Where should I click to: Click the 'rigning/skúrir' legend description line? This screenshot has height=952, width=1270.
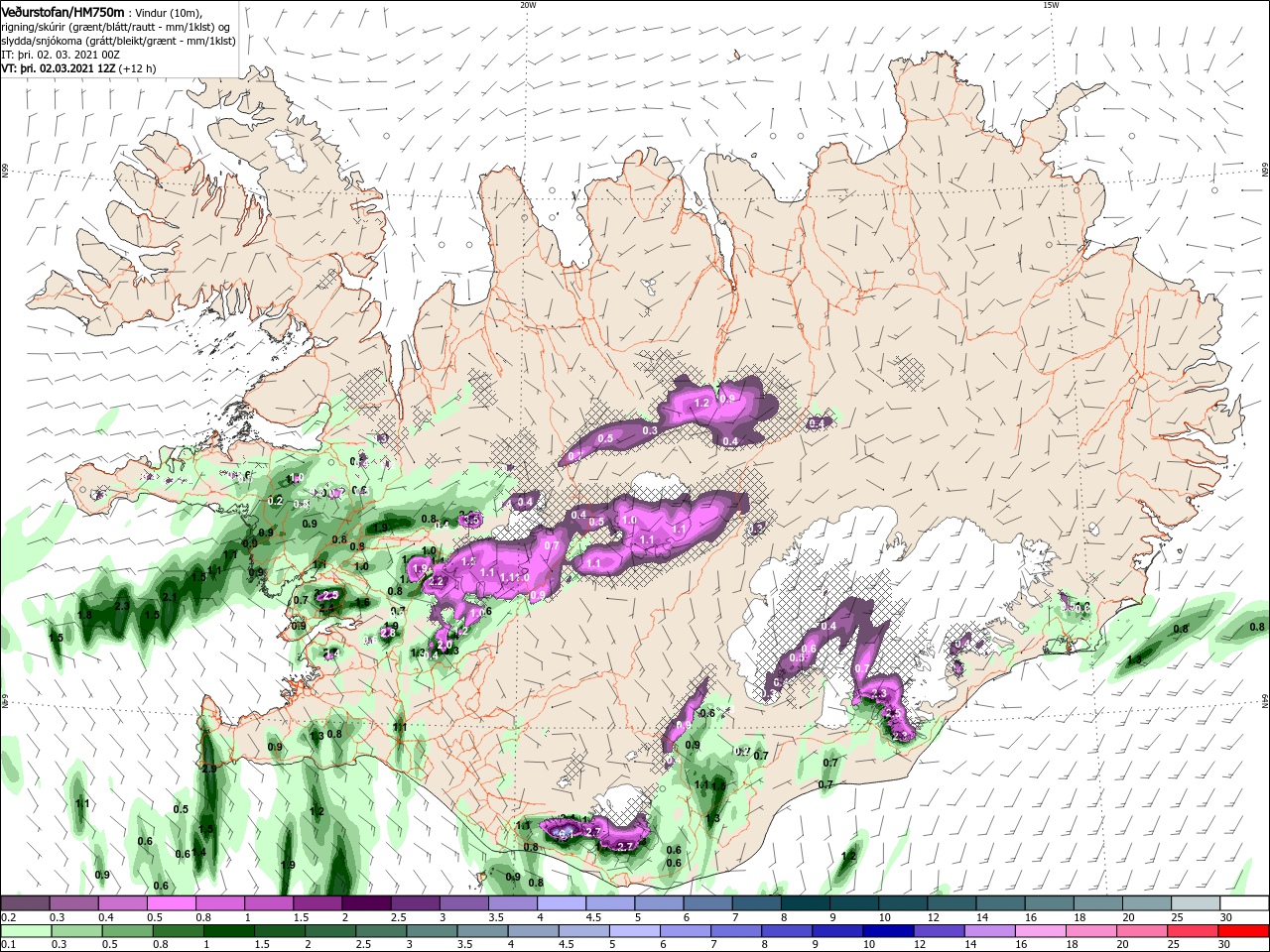(x=114, y=27)
